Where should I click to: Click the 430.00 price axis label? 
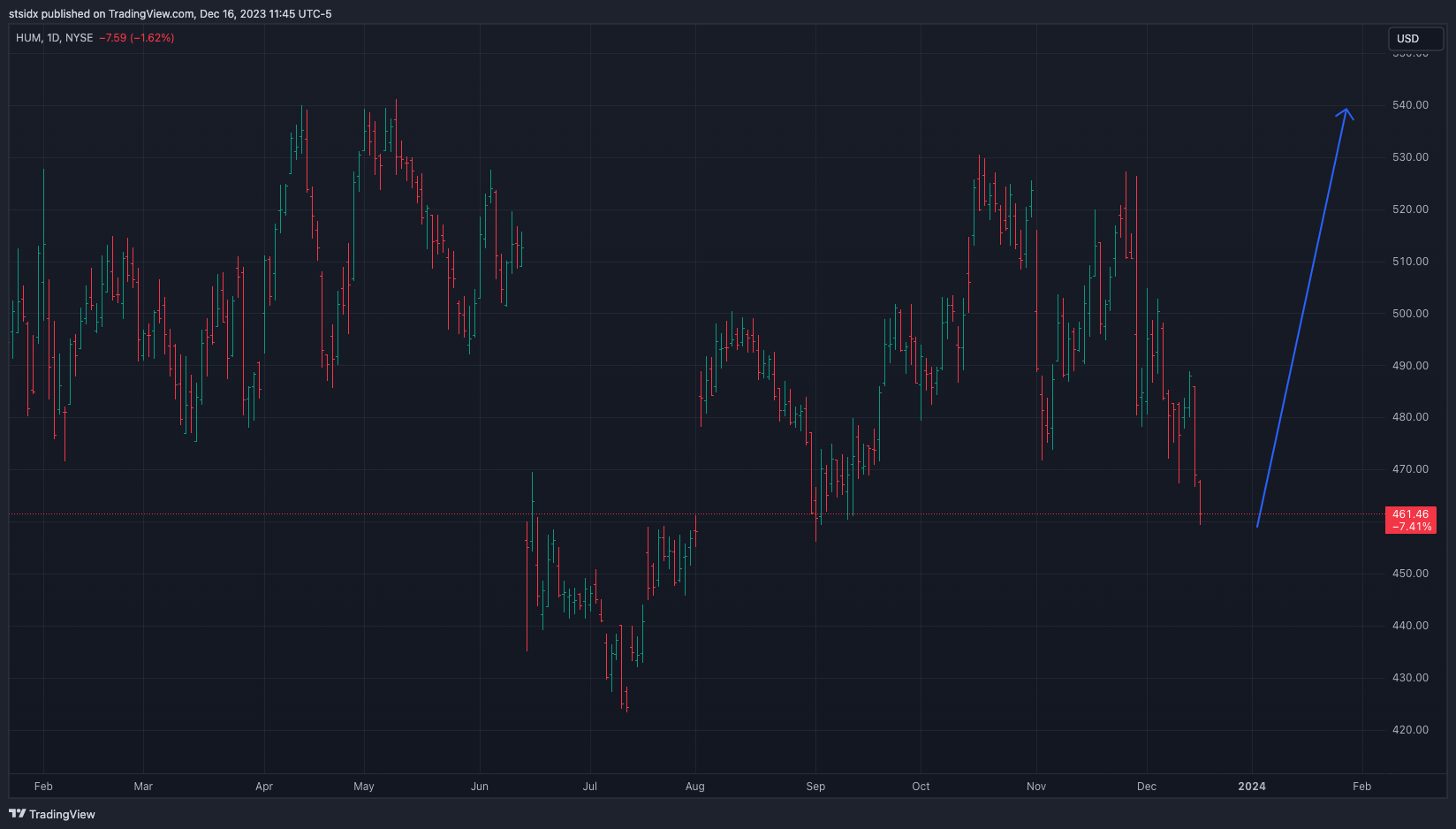[1410, 678]
